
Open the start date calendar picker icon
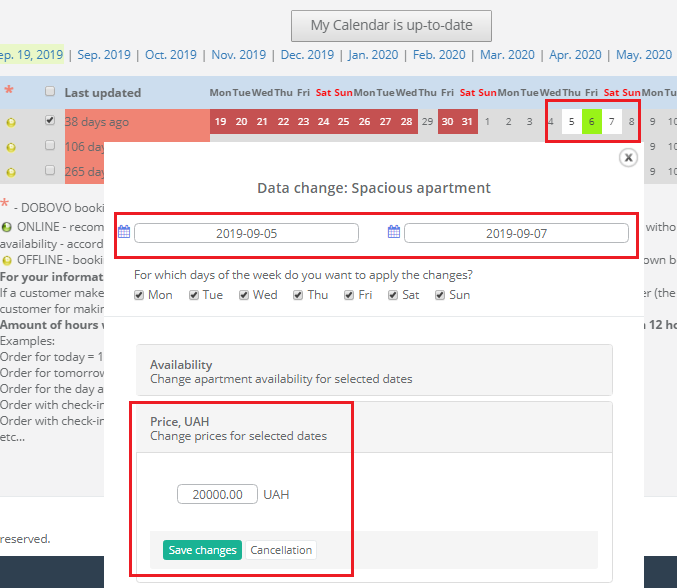coord(124,232)
